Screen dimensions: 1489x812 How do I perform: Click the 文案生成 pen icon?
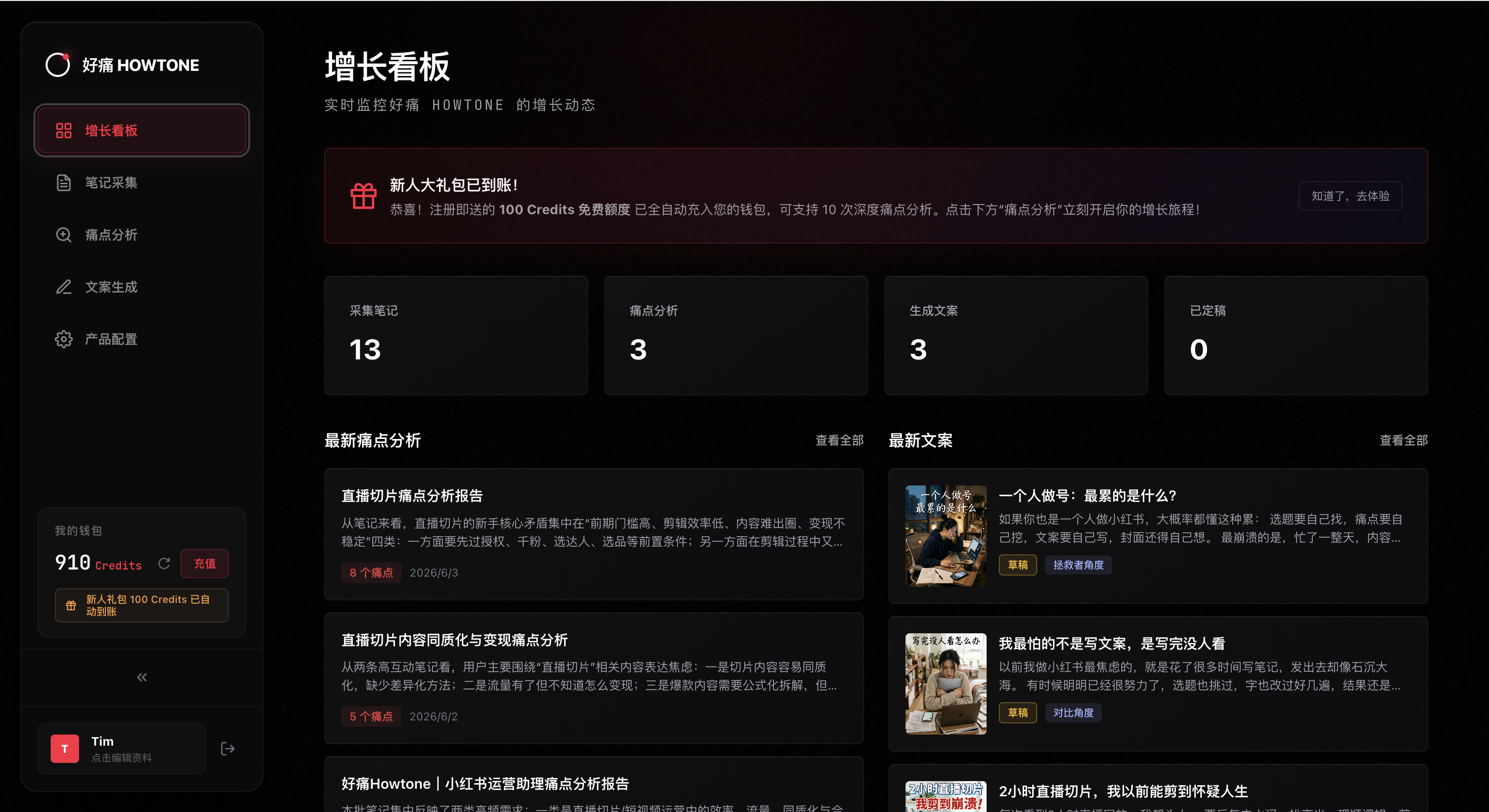pyautogui.click(x=64, y=287)
